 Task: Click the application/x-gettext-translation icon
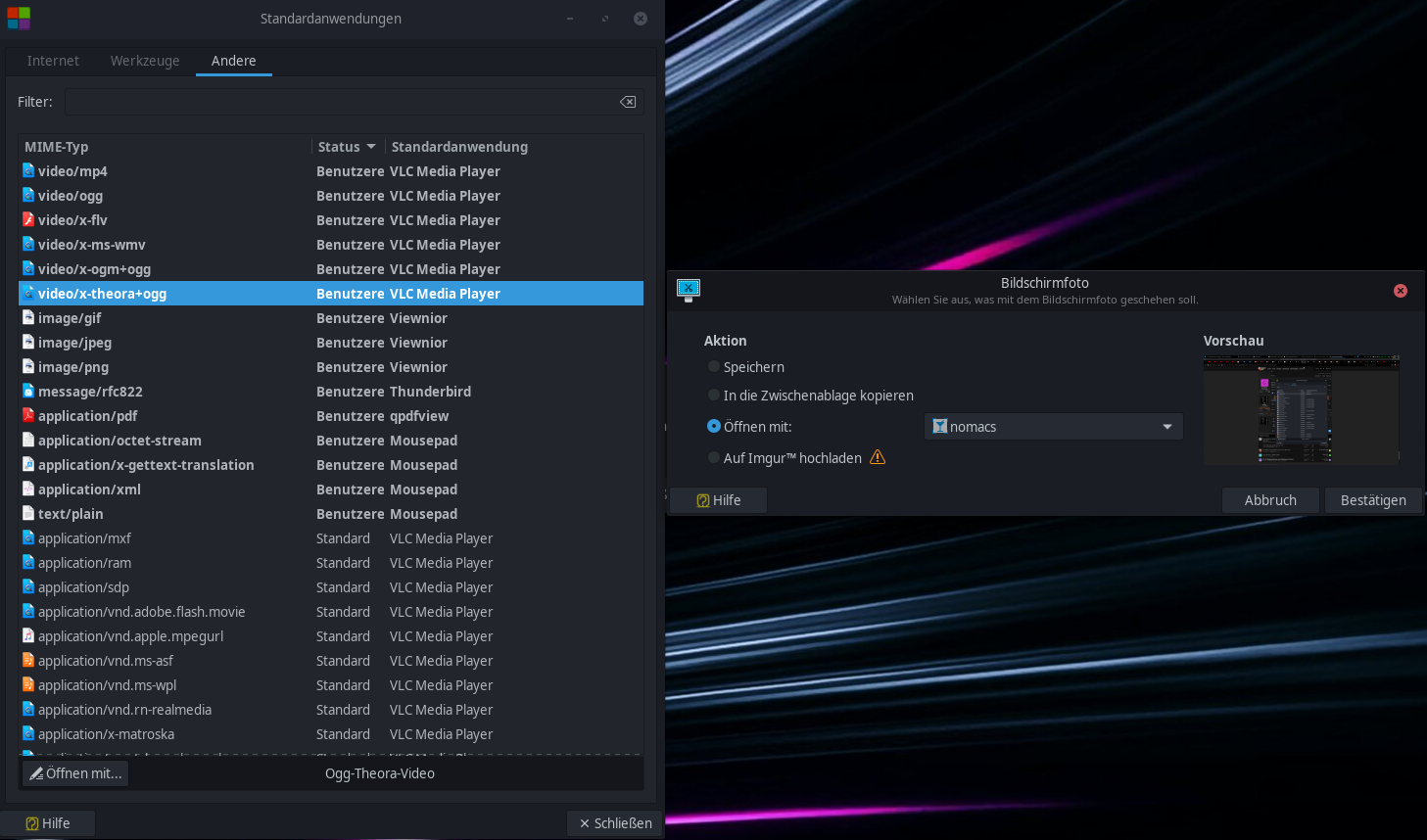28,464
